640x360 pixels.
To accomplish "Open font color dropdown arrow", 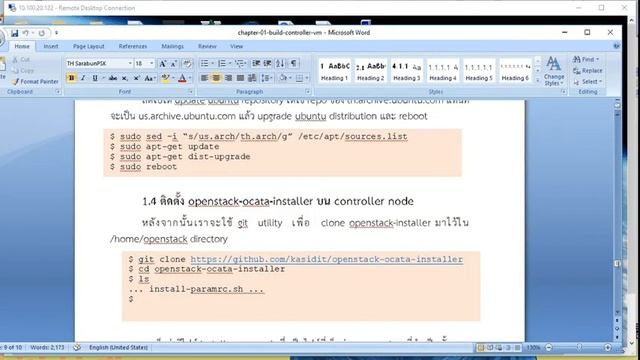I will point(190,78).
